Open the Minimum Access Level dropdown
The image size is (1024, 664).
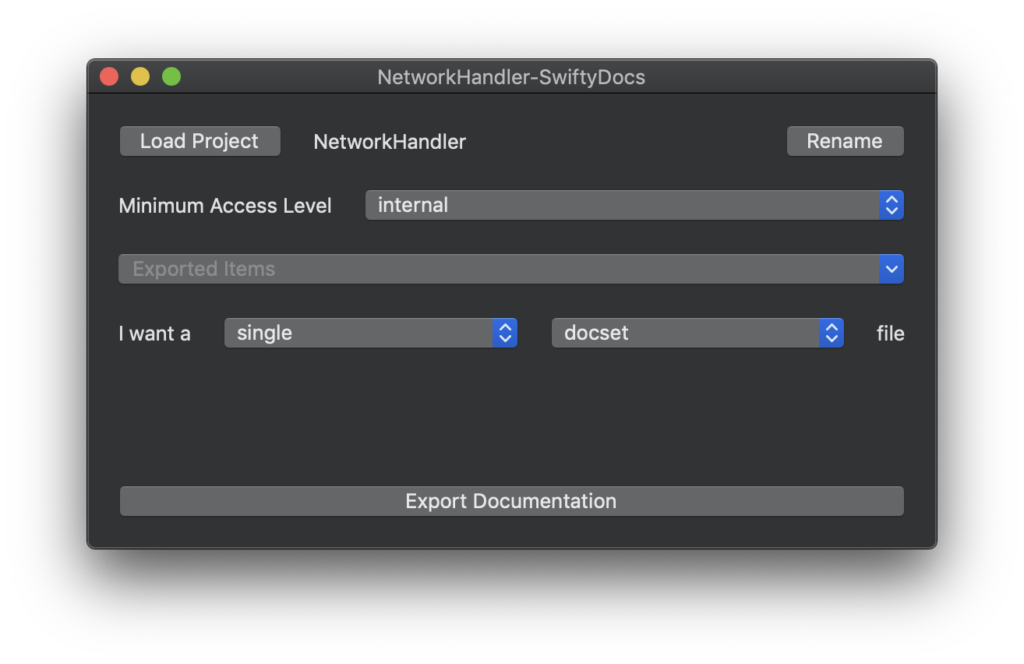pyautogui.click(x=634, y=205)
